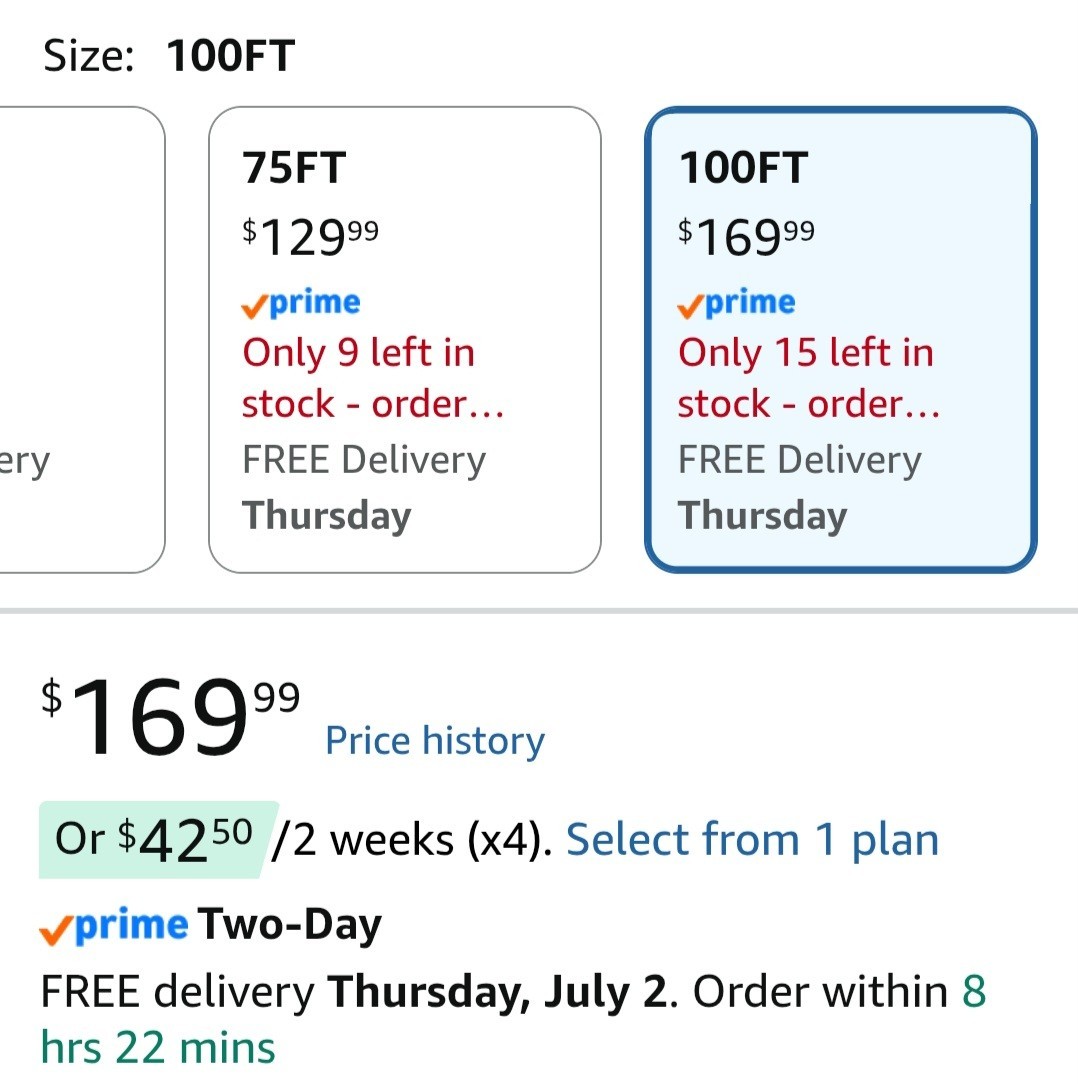Select the partially visible size card on left
Screen dimensions: 1078x1084
pyautogui.click(x=82, y=339)
